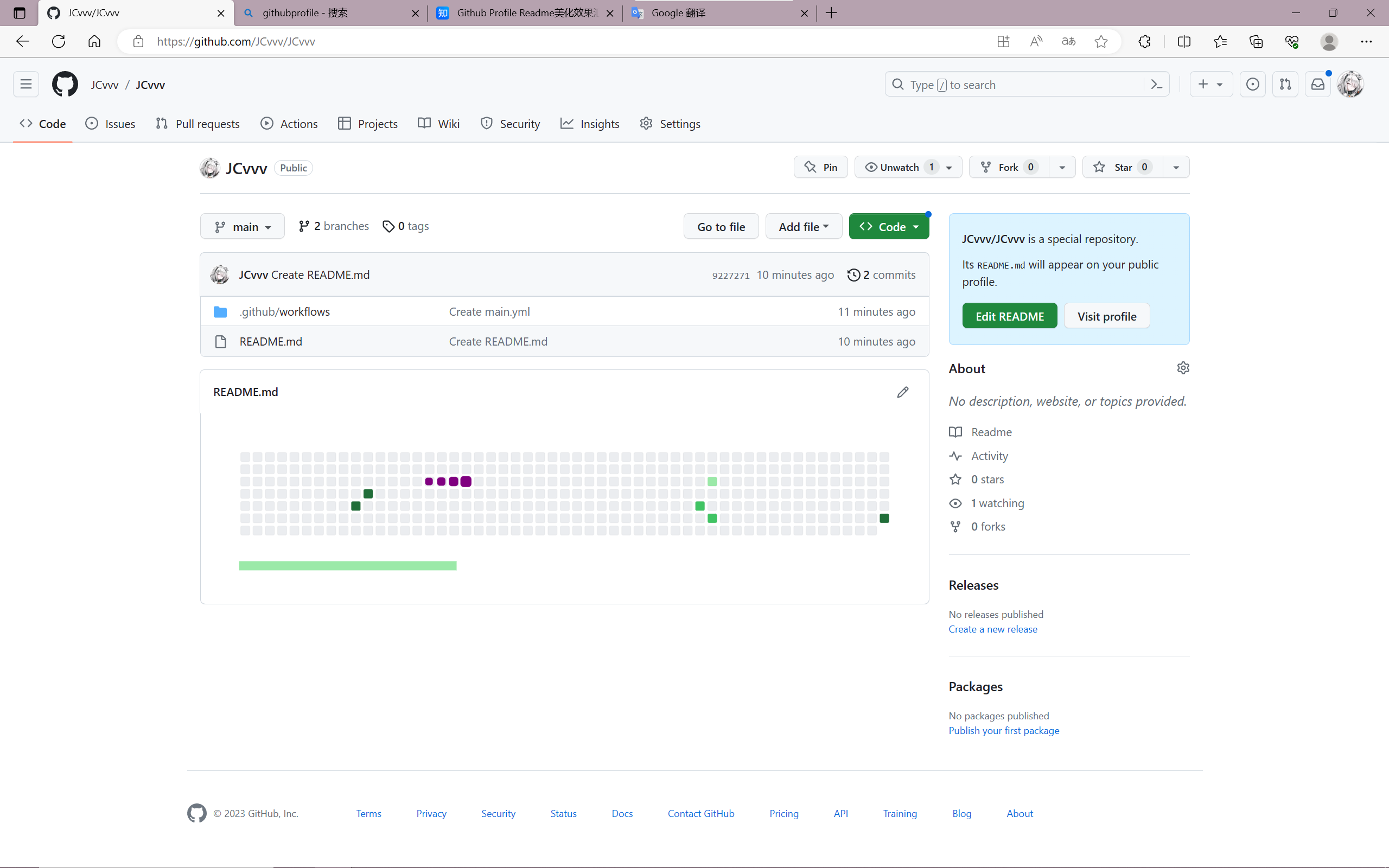Click the light green progress bar in README
The height and width of the screenshot is (868, 1389).
(x=348, y=566)
